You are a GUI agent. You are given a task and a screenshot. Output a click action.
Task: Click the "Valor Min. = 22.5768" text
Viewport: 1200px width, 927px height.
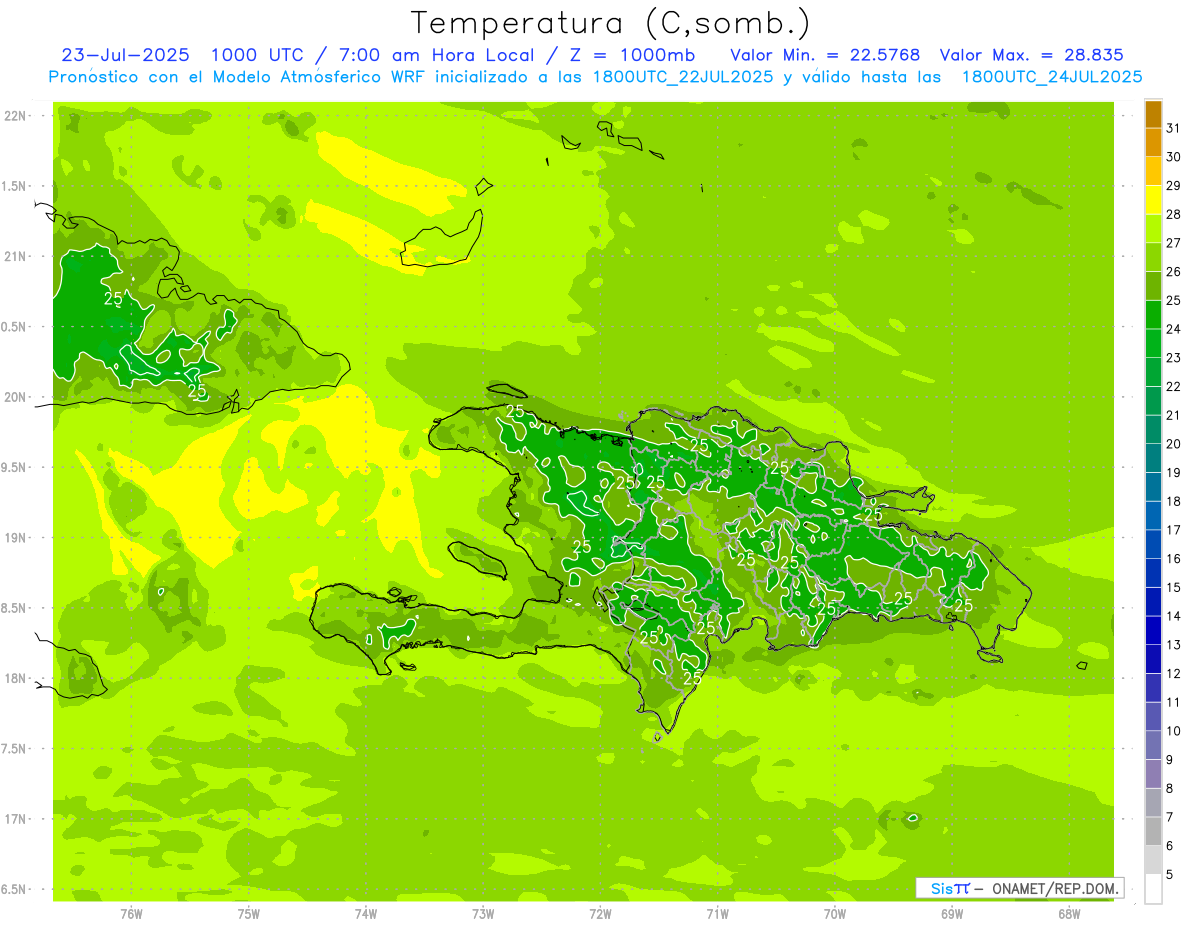(825, 55)
